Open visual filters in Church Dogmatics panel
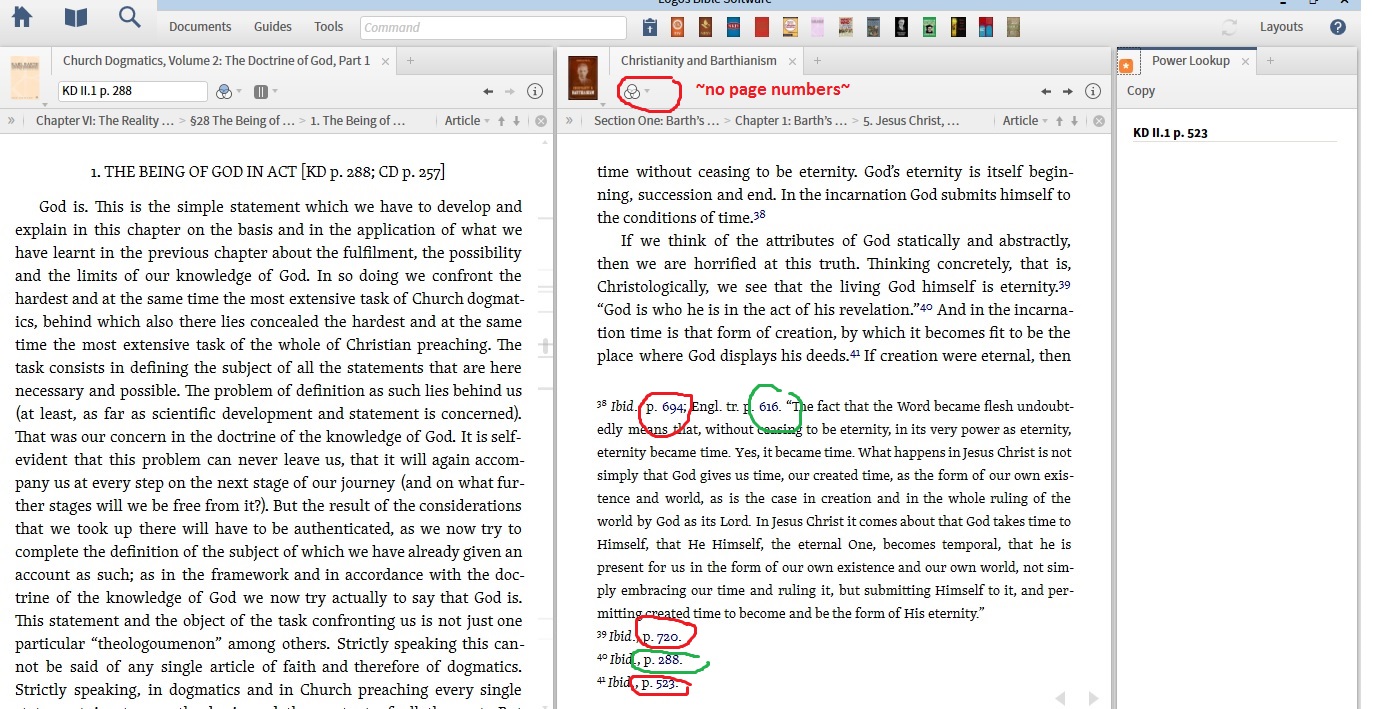The height and width of the screenshot is (709, 1373). pyautogui.click(x=227, y=91)
